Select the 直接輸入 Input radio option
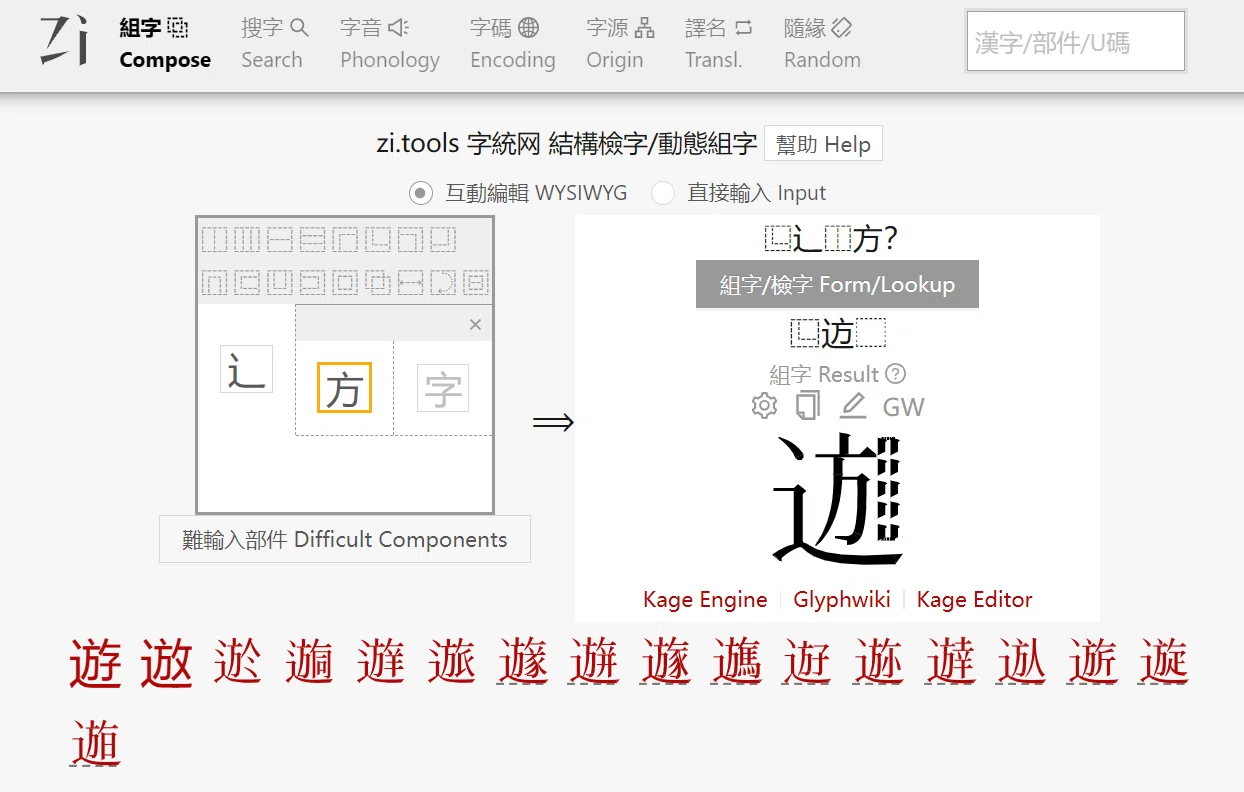 click(663, 193)
